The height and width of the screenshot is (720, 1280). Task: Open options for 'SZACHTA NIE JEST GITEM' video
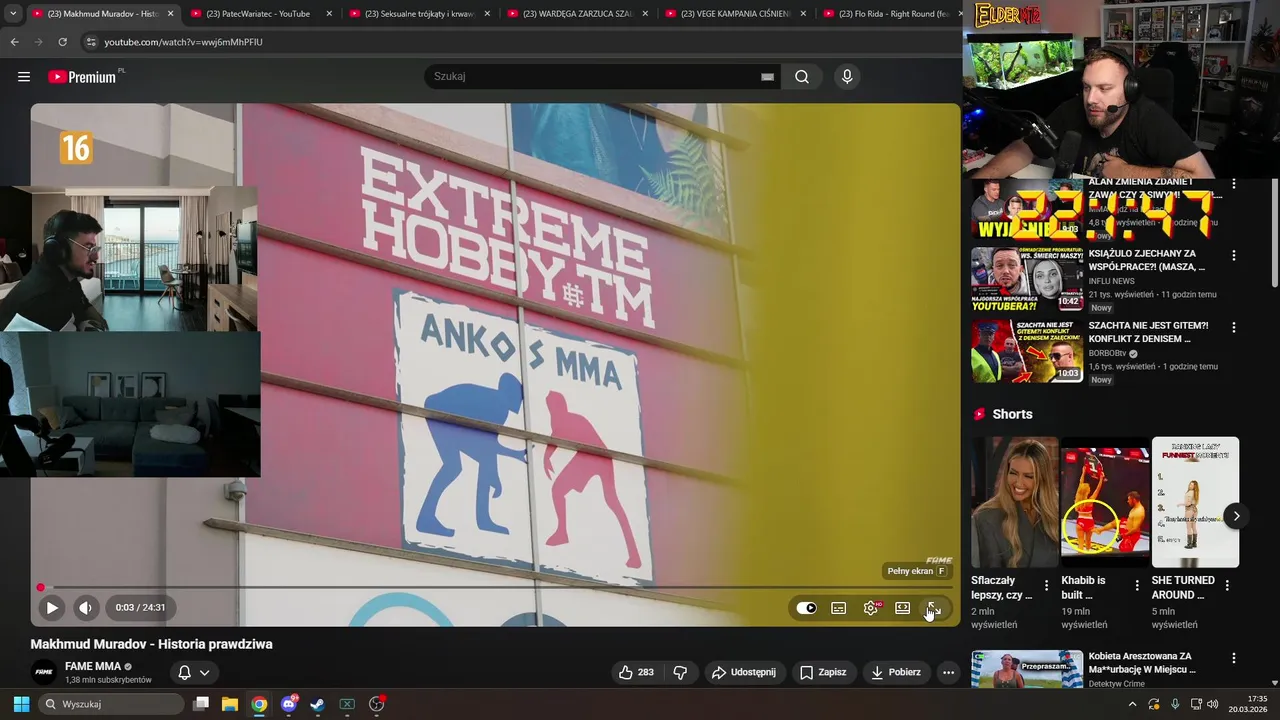click(1233, 328)
